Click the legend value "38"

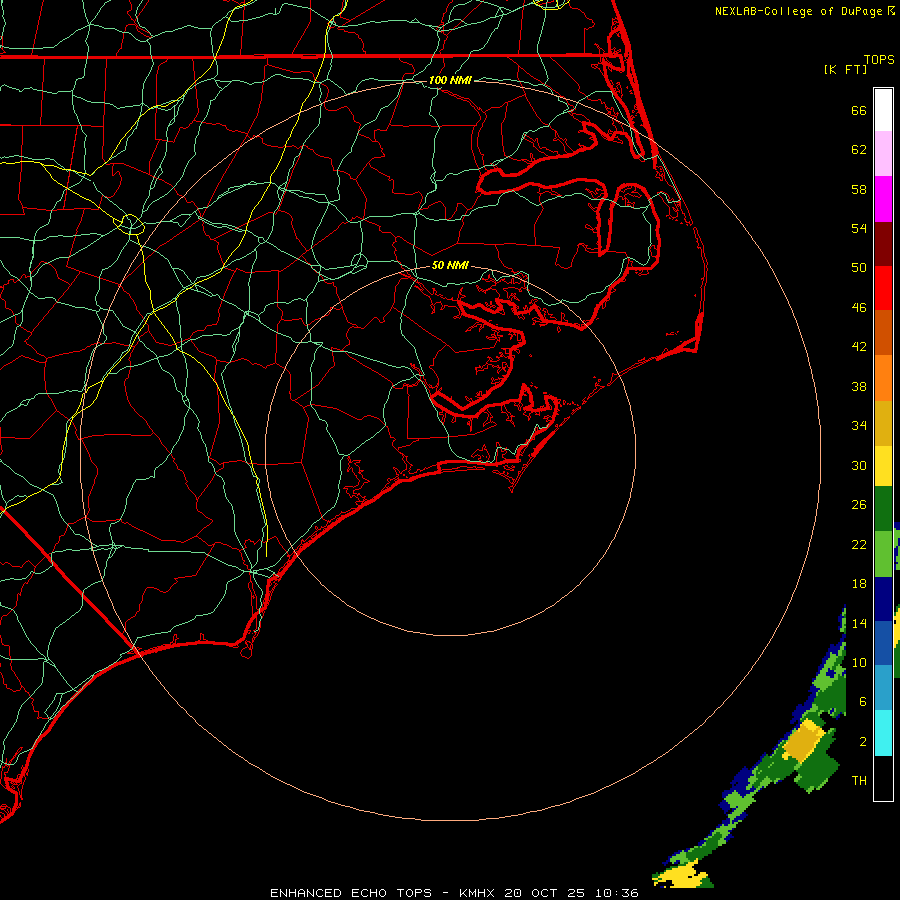[x=859, y=386]
